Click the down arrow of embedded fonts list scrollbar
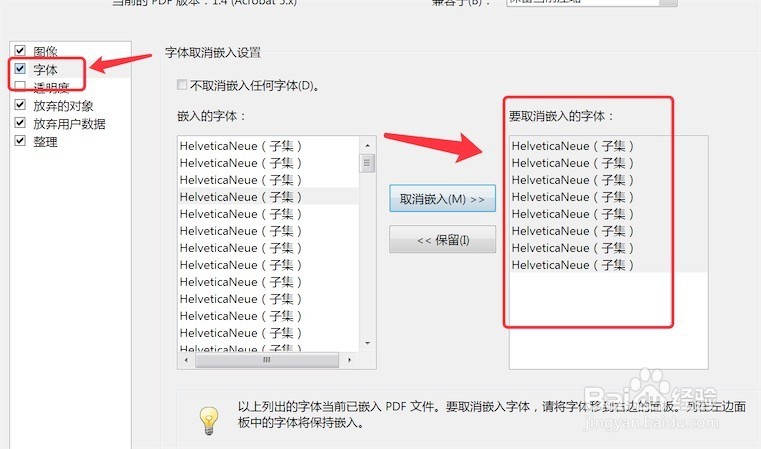 [367, 343]
